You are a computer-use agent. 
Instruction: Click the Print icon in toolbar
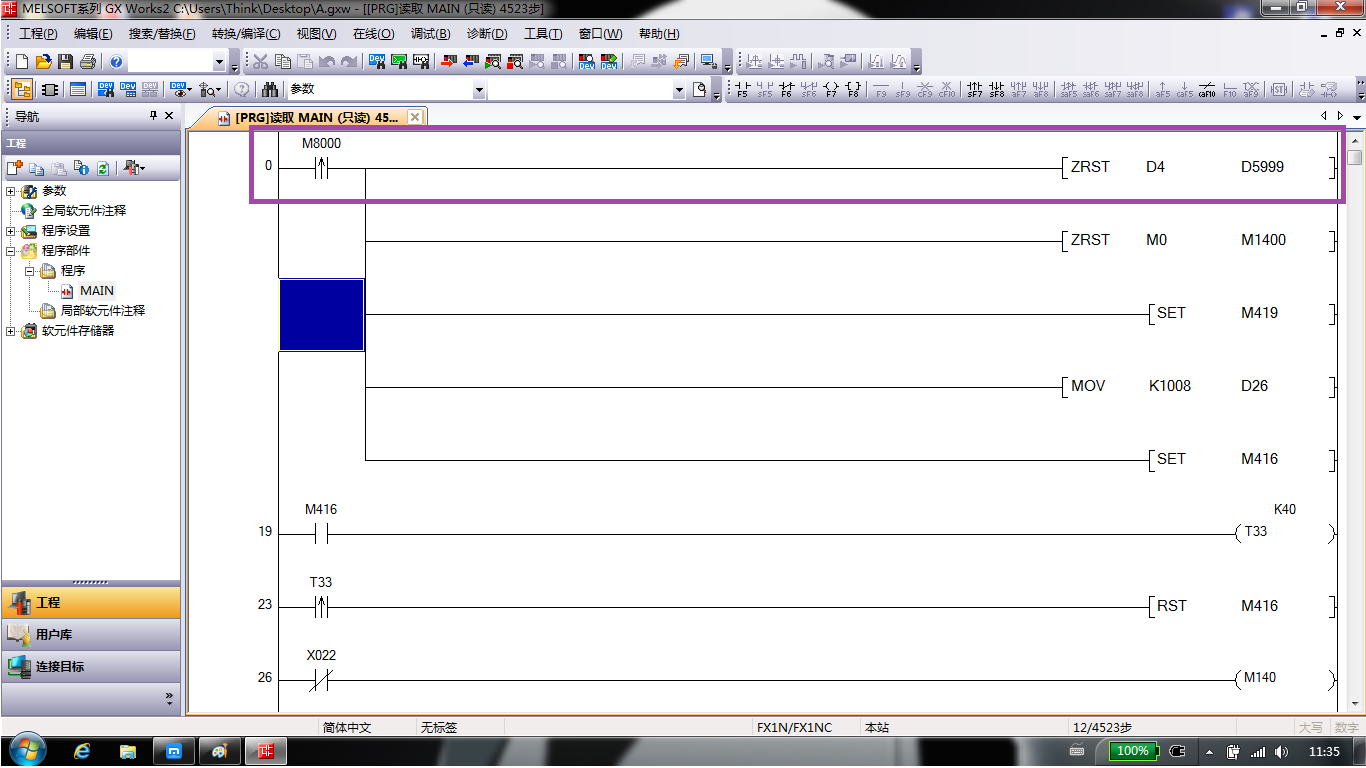click(88, 62)
